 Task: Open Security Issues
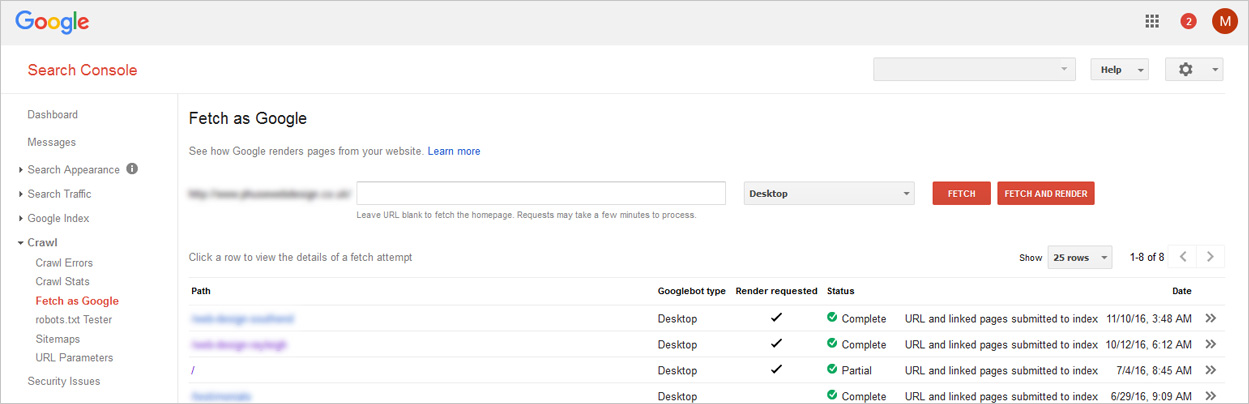[64, 382]
